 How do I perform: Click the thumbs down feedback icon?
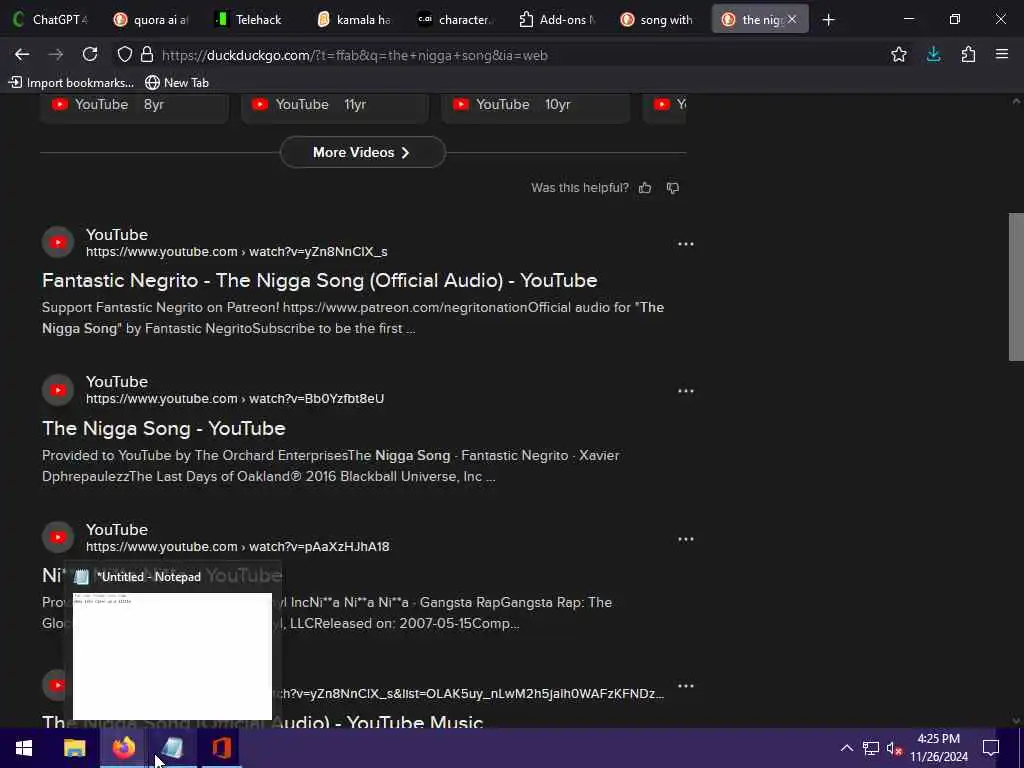673,188
